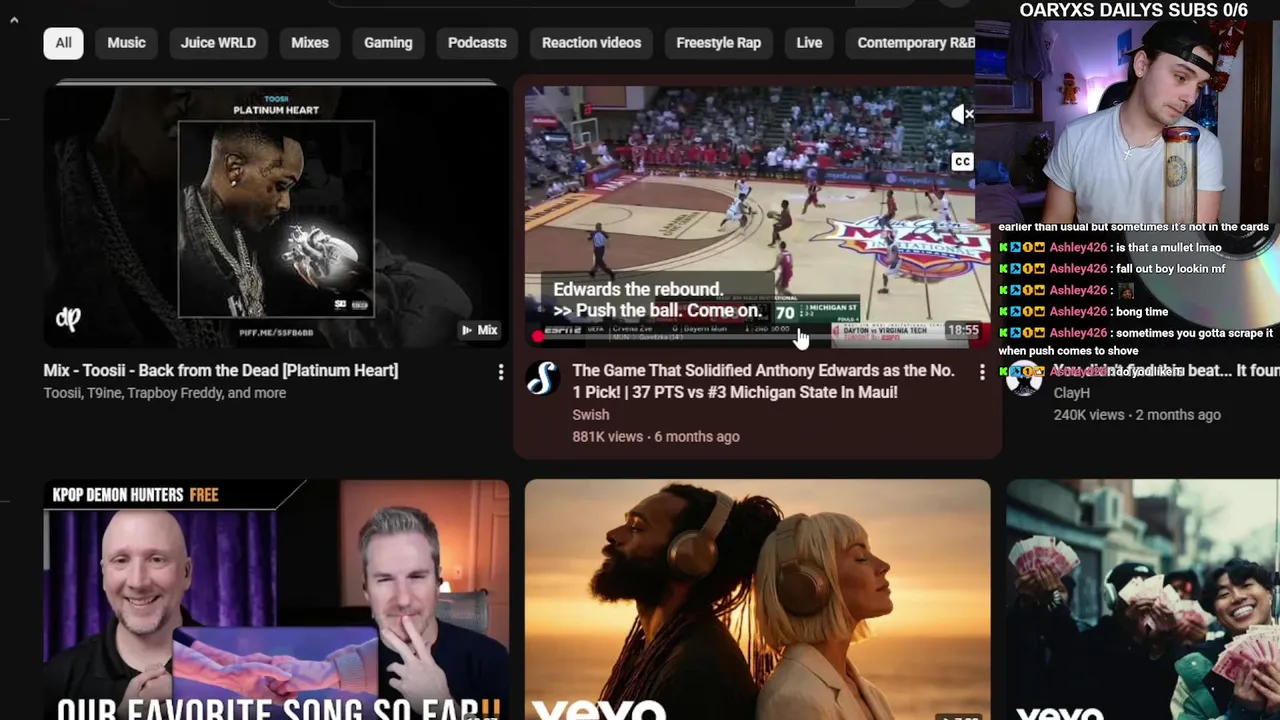Click the Mix badge on Toosii thumbnail
Screen dimensions: 1280x720
479,330
